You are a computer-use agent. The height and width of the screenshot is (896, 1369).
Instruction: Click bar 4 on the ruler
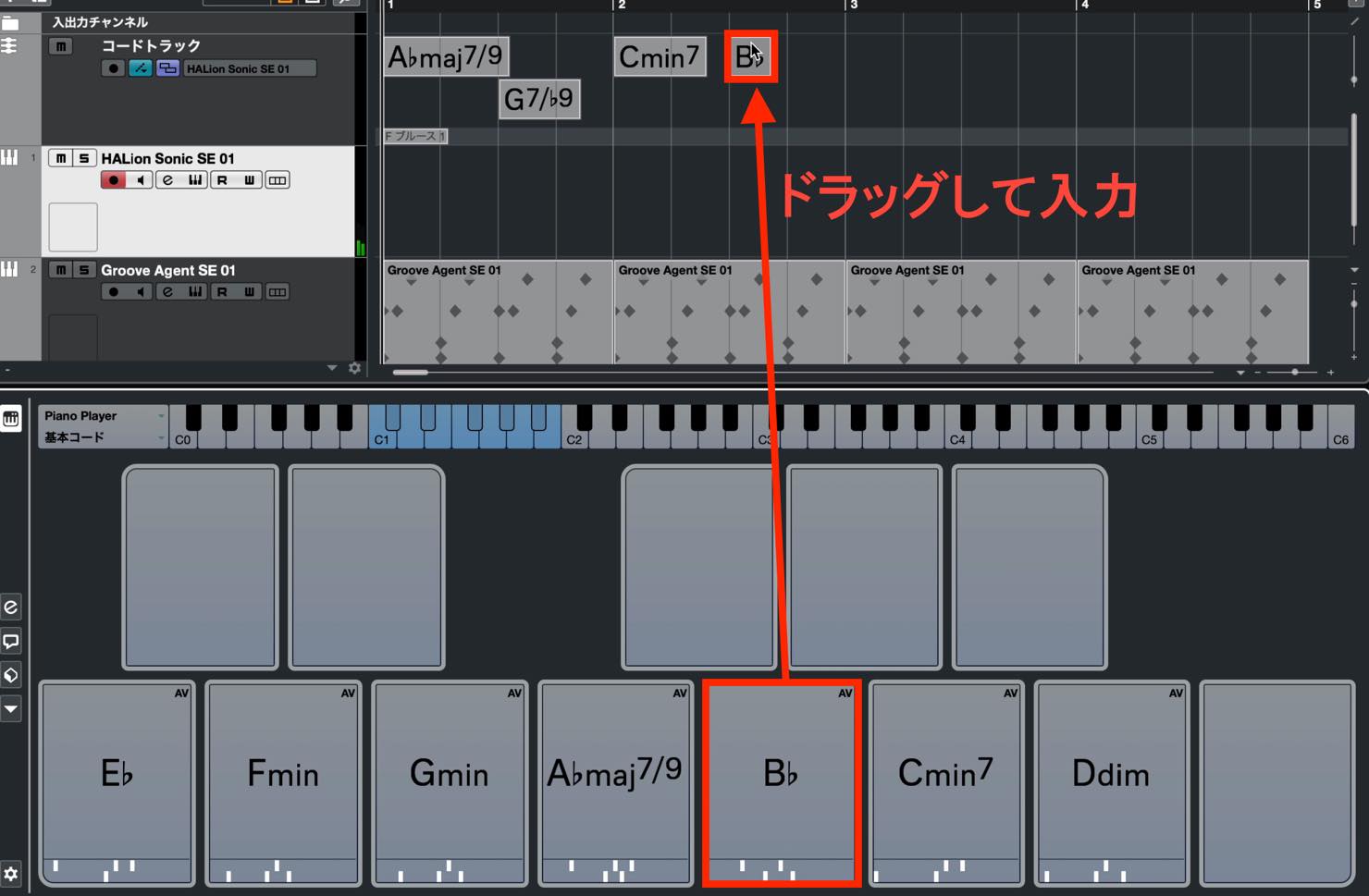pyautogui.click(x=1085, y=6)
